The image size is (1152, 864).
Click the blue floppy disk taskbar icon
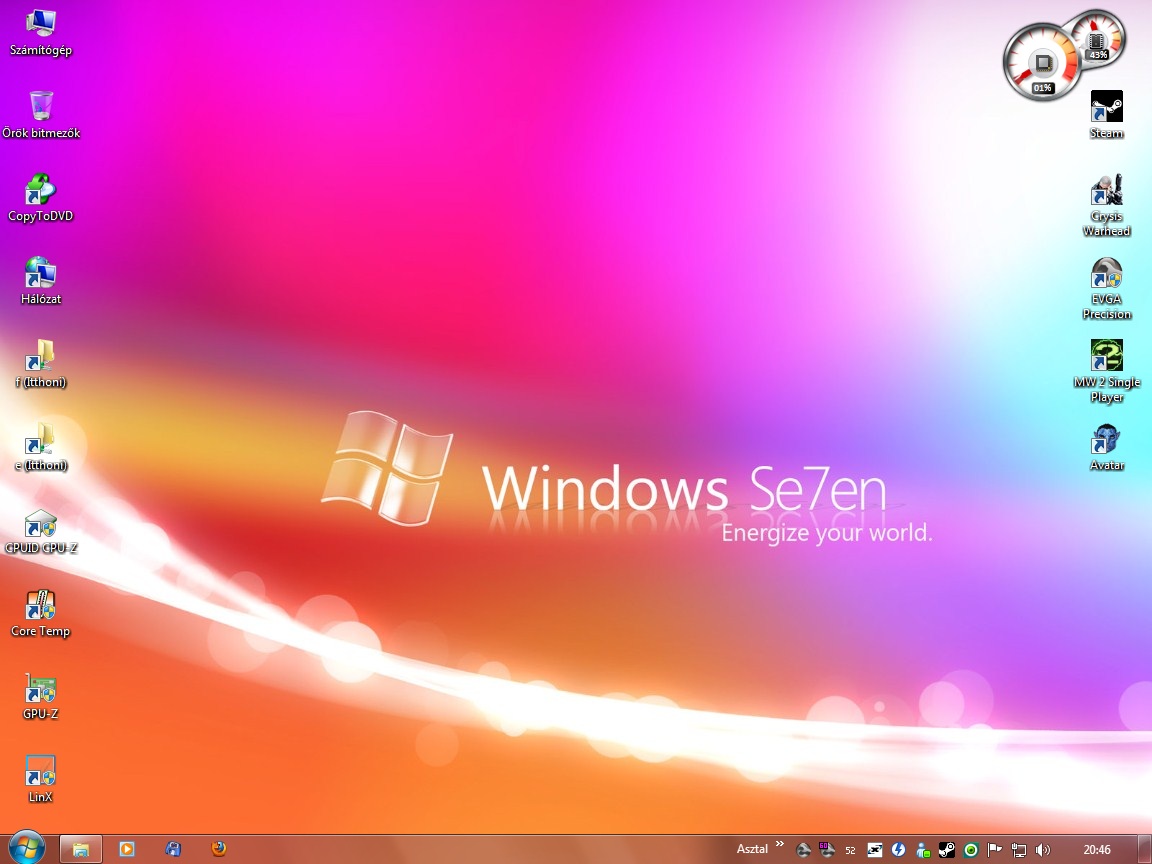(173, 849)
